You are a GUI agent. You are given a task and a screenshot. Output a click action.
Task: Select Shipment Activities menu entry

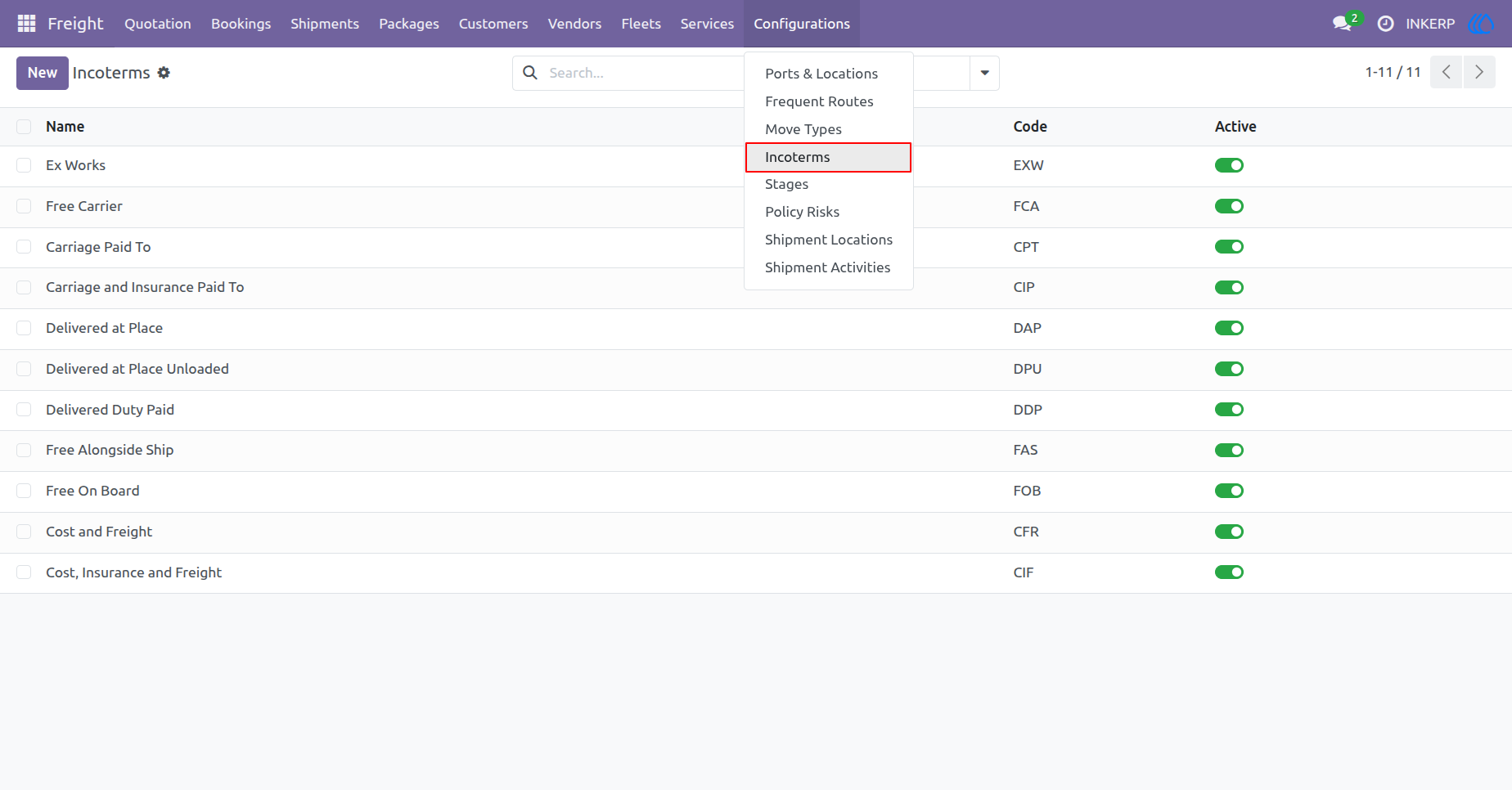click(x=828, y=267)
